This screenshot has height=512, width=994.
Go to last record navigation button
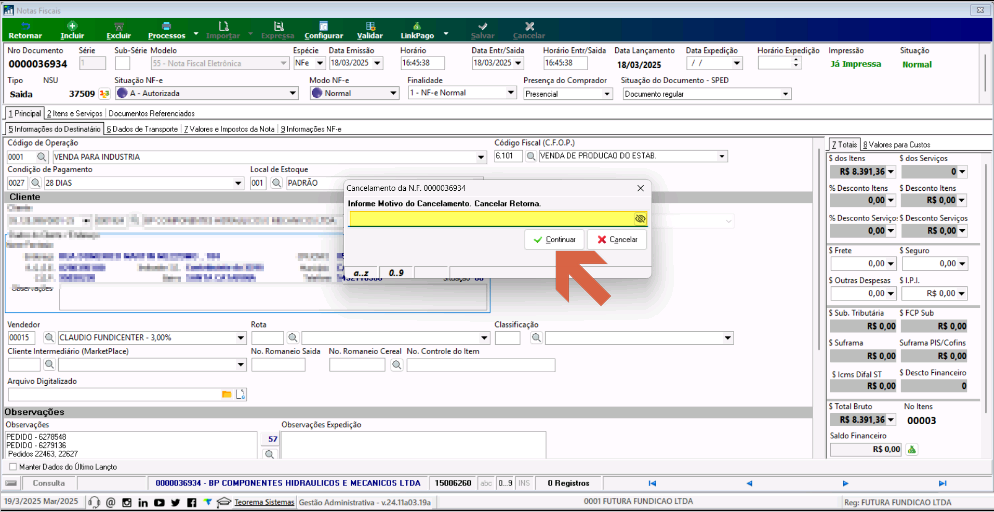coord(941,483)
